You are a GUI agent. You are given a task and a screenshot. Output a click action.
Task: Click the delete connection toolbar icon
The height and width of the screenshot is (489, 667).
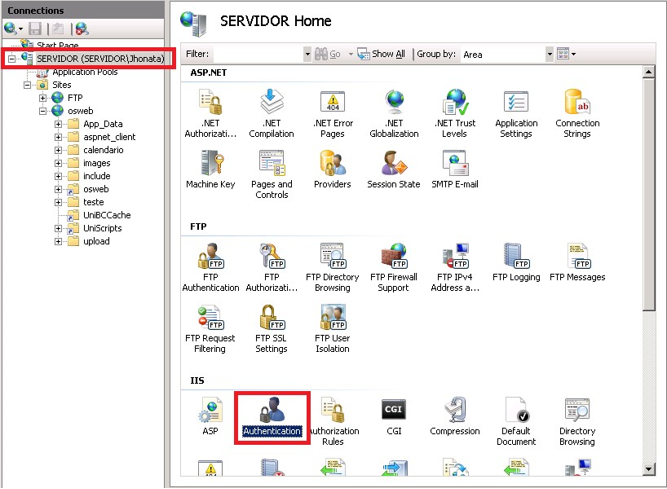[82, 29]
